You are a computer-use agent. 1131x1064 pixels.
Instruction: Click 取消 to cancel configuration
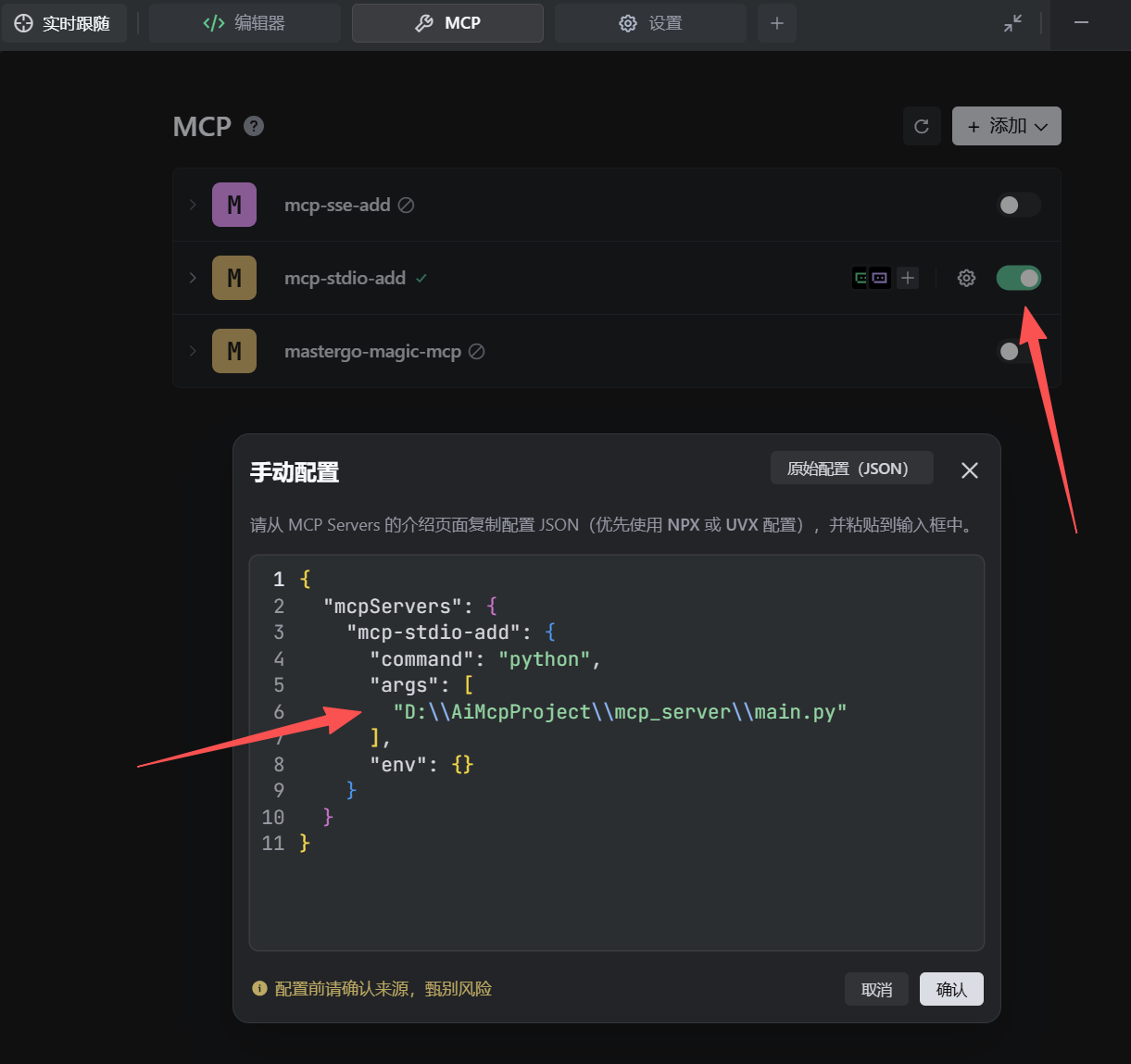point(876,989)
